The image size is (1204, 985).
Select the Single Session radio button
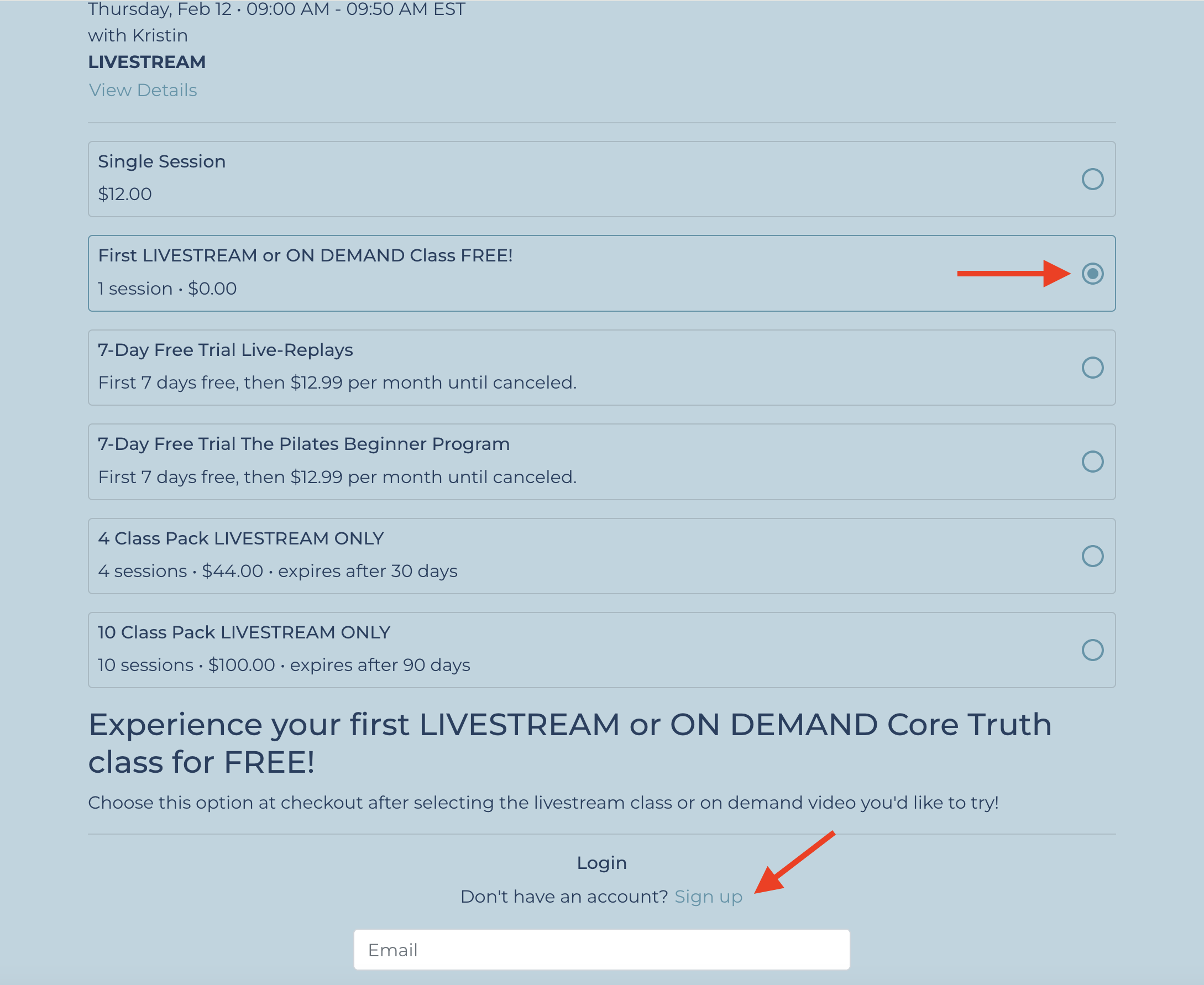1092,179
